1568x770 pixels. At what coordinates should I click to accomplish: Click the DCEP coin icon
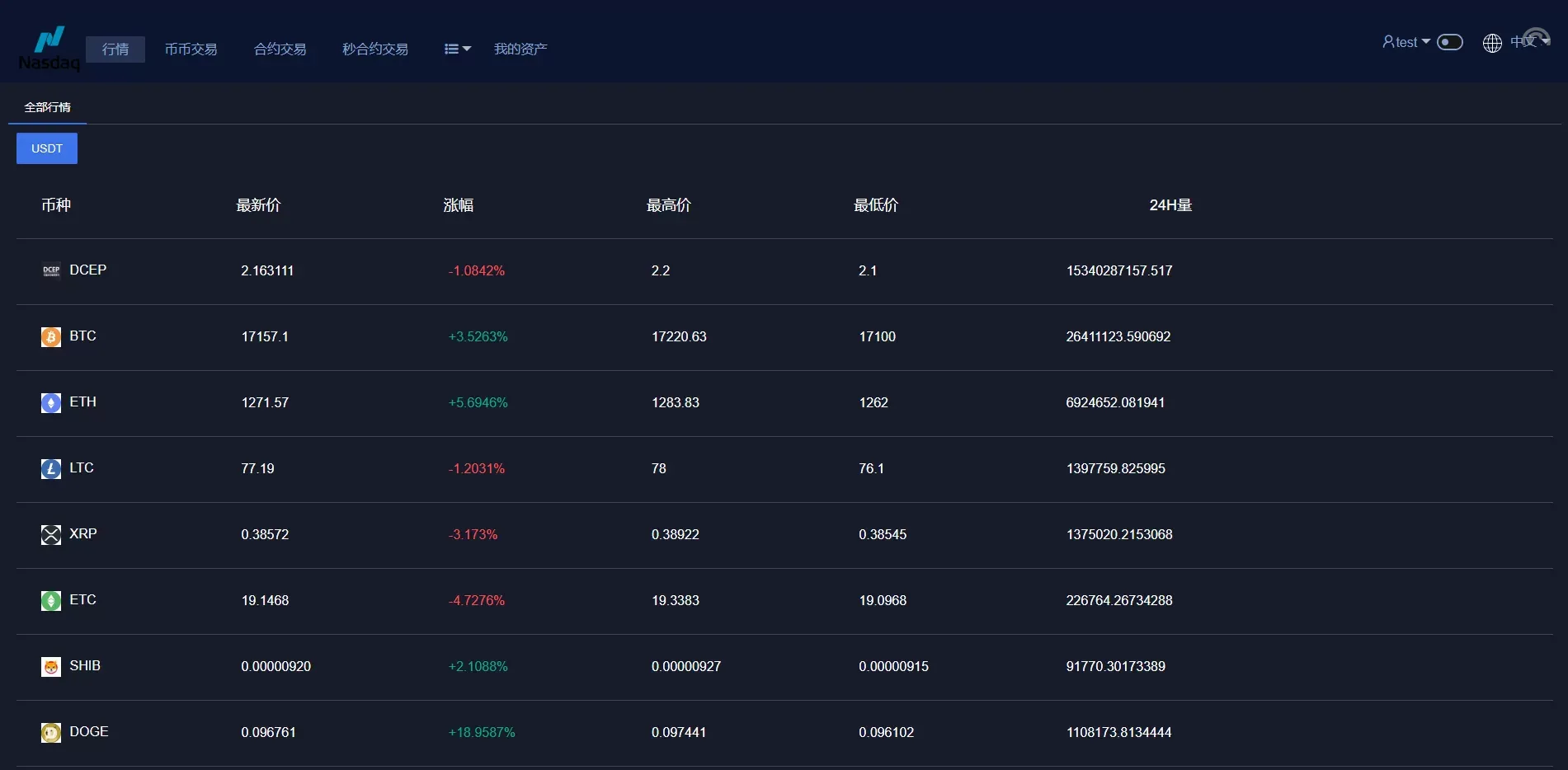coord(51,270)
